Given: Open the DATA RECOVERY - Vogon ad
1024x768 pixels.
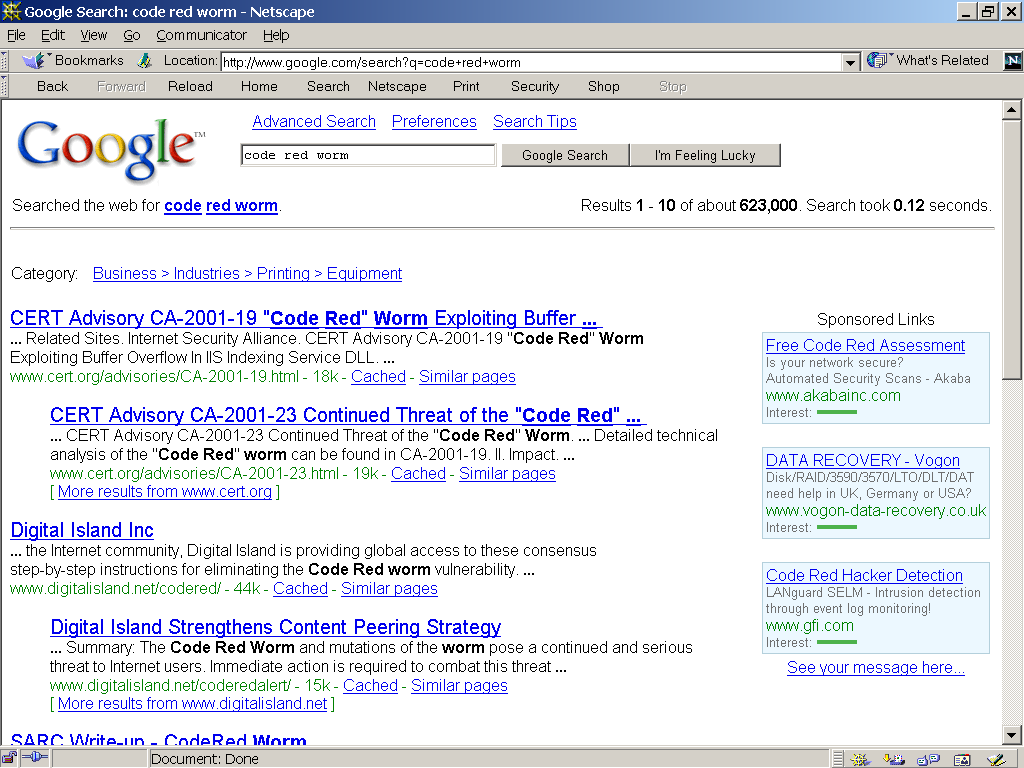Looking at the screenshot, I should tap(863, 460).
